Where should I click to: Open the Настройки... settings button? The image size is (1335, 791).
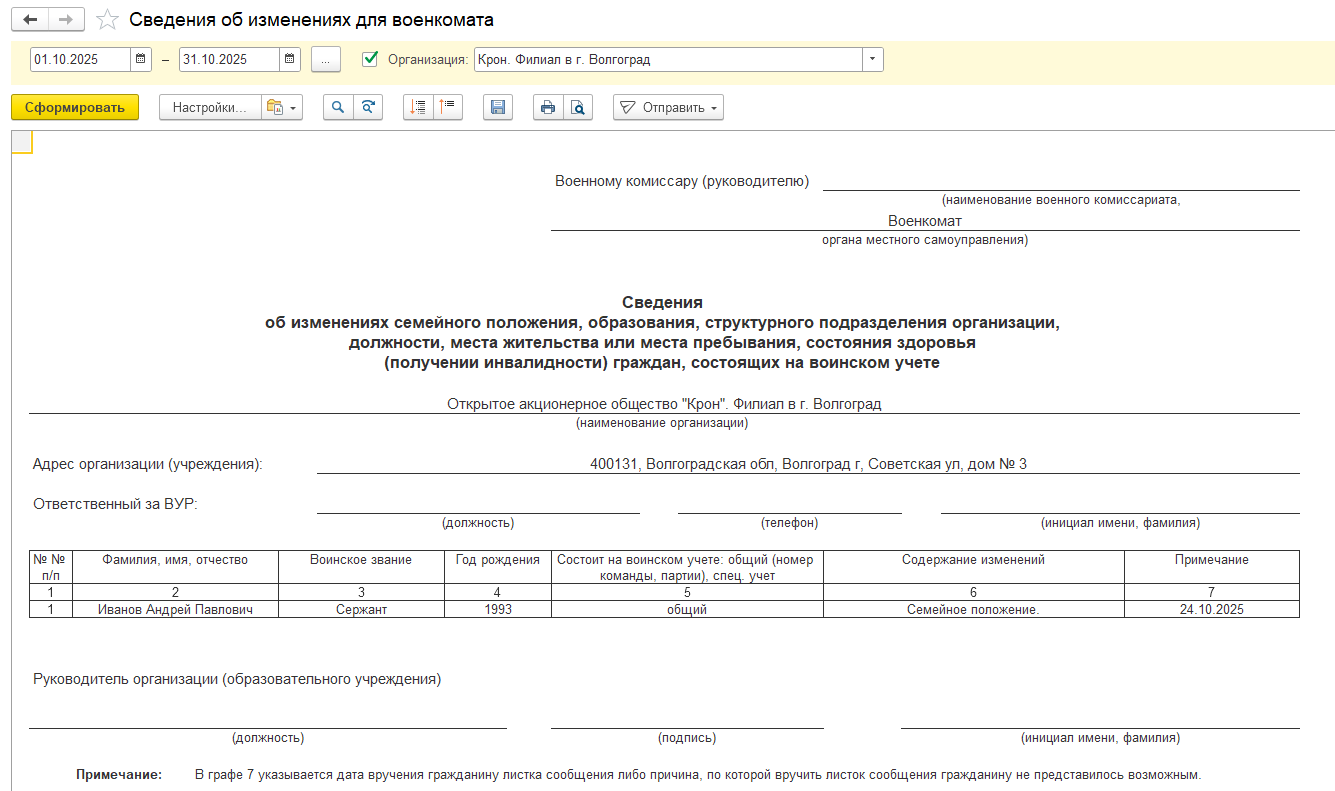coord(210,108)
